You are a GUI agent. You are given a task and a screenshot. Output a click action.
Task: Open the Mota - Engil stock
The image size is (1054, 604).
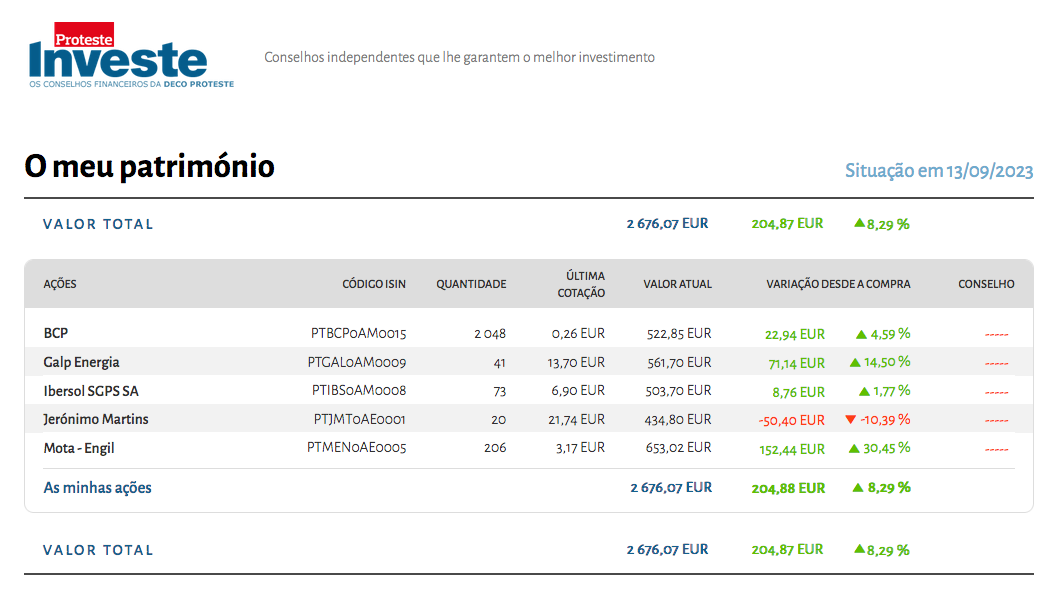[x=79, y=449]
